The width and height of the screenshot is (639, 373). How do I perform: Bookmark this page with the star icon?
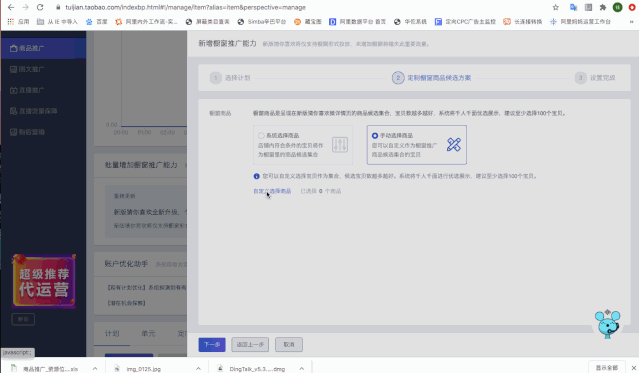click(x=555, y=7)
